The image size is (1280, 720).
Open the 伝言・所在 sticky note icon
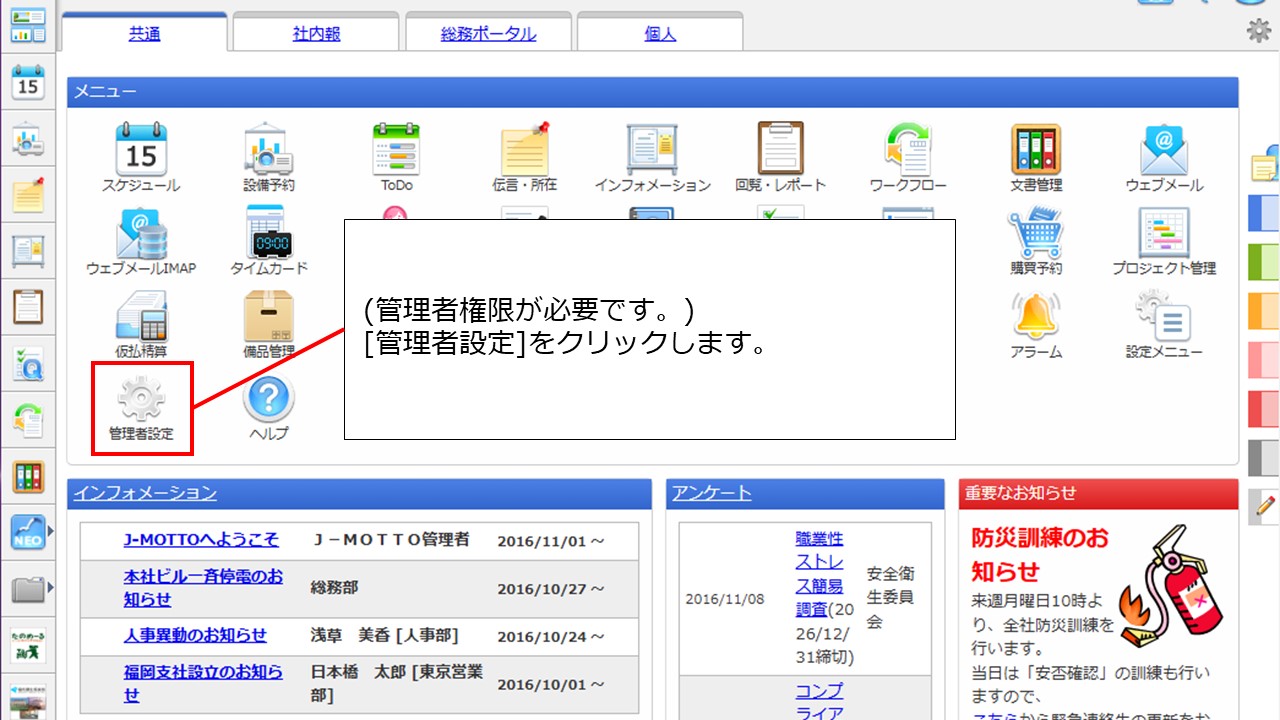click(524, 151)
